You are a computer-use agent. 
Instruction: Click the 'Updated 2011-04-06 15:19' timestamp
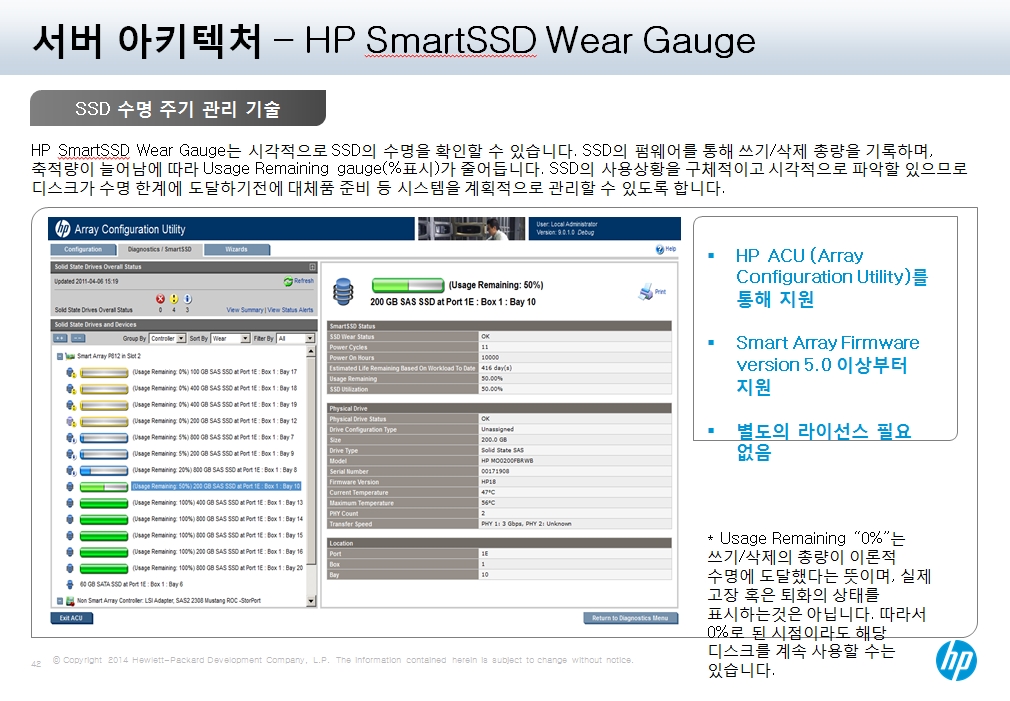click(x=86, y=282)
